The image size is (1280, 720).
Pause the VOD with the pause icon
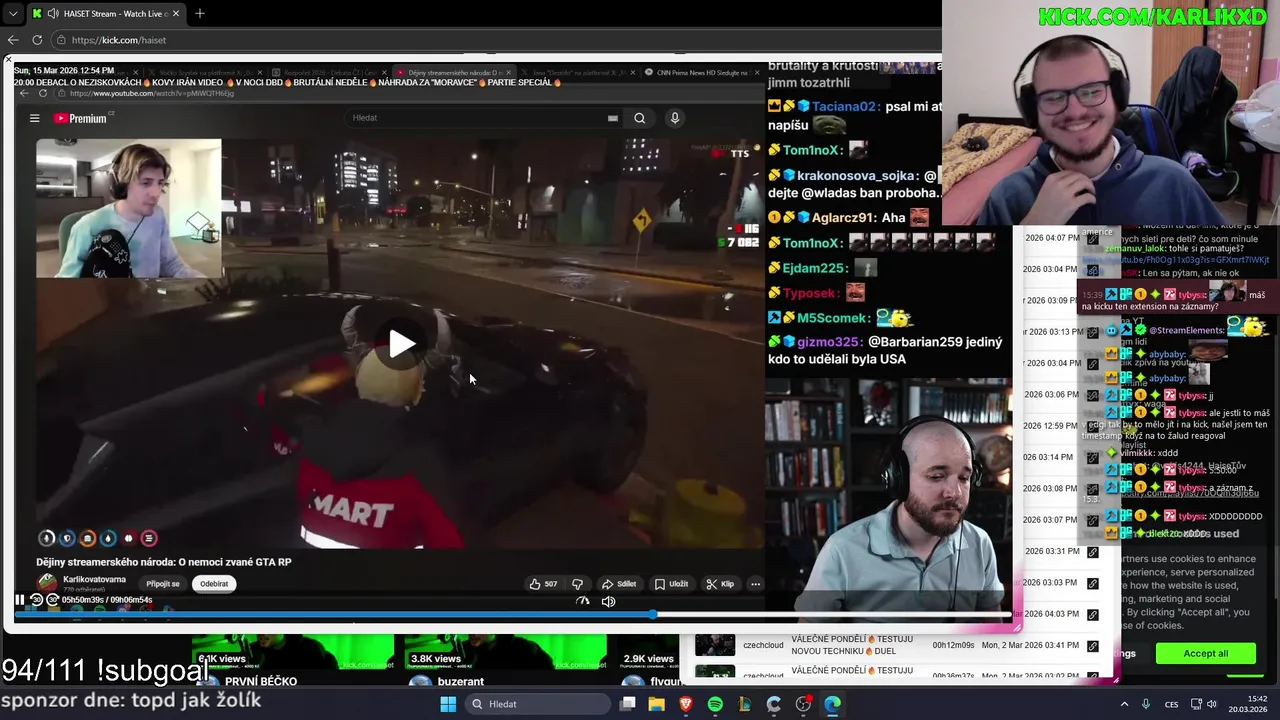[x=19, y=600]
